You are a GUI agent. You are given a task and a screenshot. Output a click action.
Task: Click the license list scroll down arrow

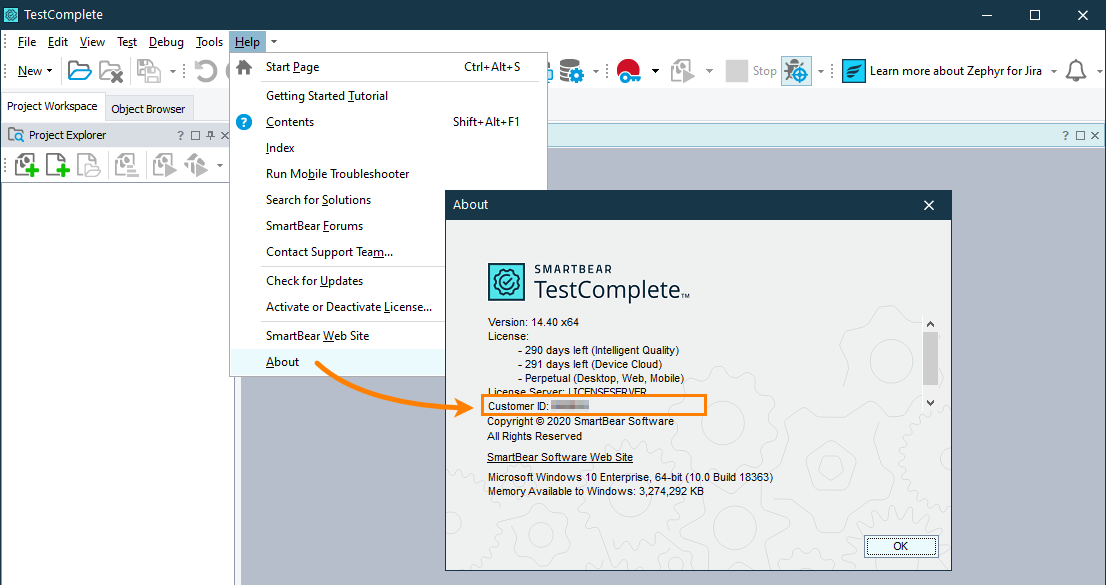930,402
